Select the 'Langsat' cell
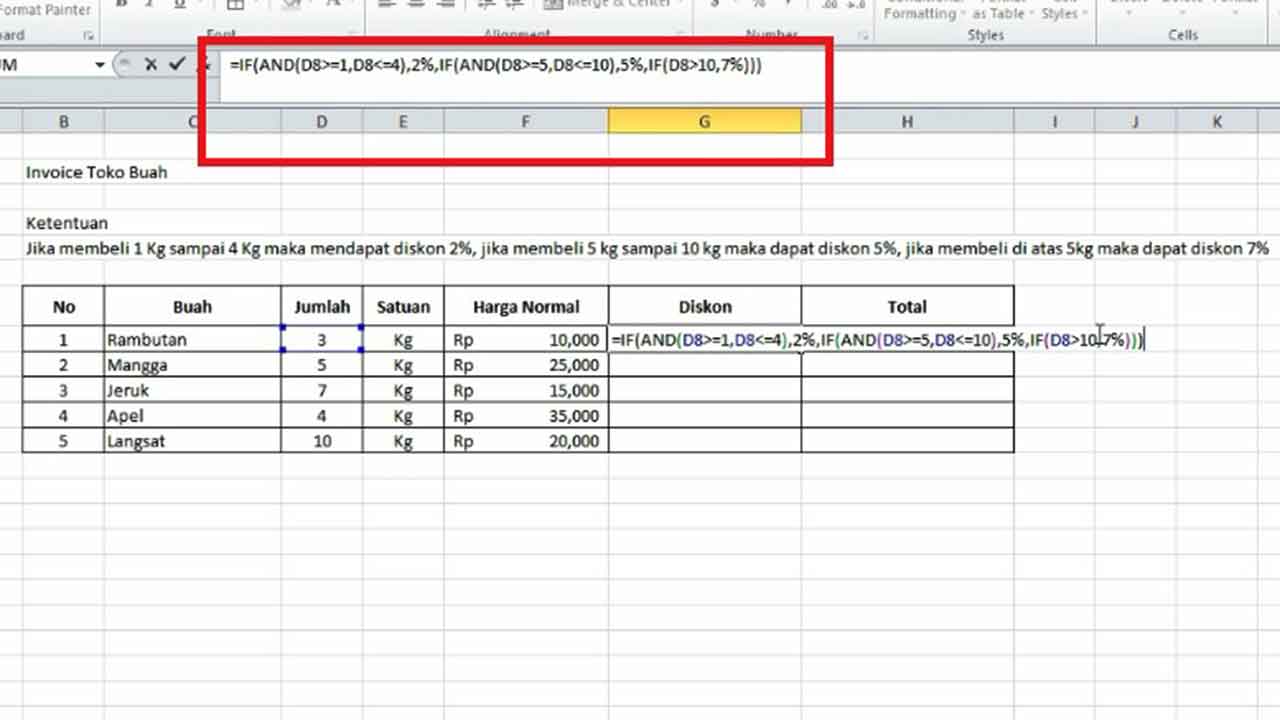Image resolution: width=1280 pixels, height=720 pixels. click(192, 441)
